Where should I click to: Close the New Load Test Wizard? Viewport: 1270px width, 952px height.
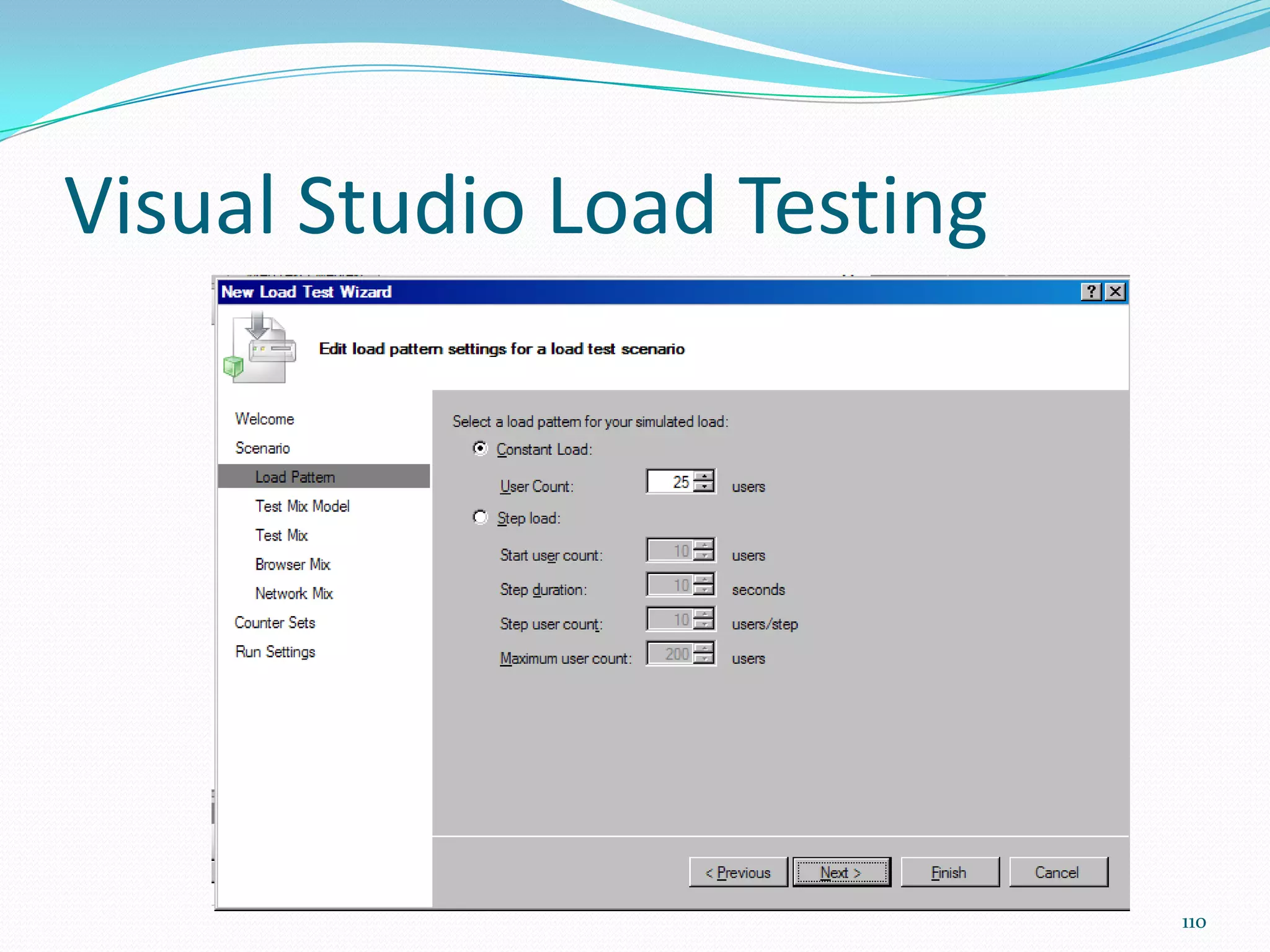pos(1115,292)
